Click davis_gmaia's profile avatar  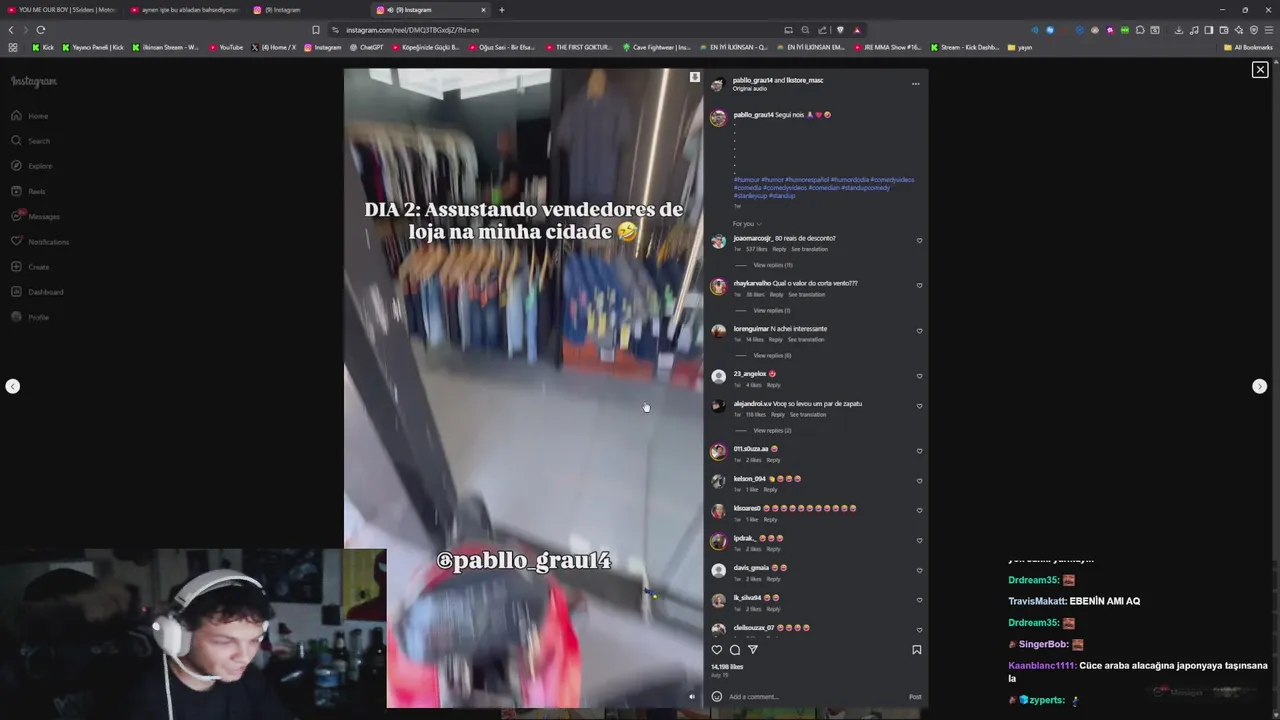coord(718,571)
